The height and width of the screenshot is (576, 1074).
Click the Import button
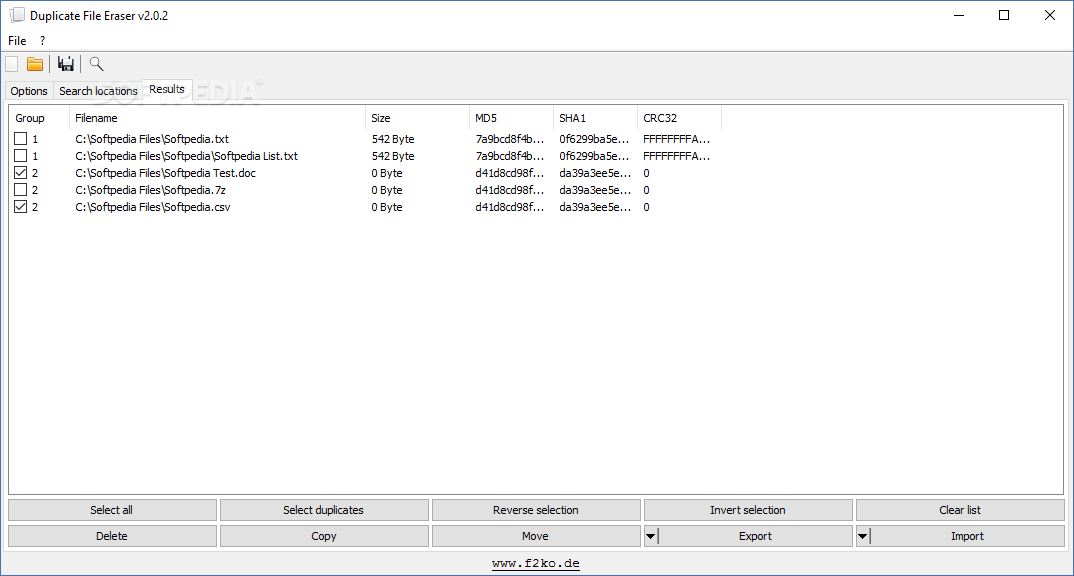[967, 536]
